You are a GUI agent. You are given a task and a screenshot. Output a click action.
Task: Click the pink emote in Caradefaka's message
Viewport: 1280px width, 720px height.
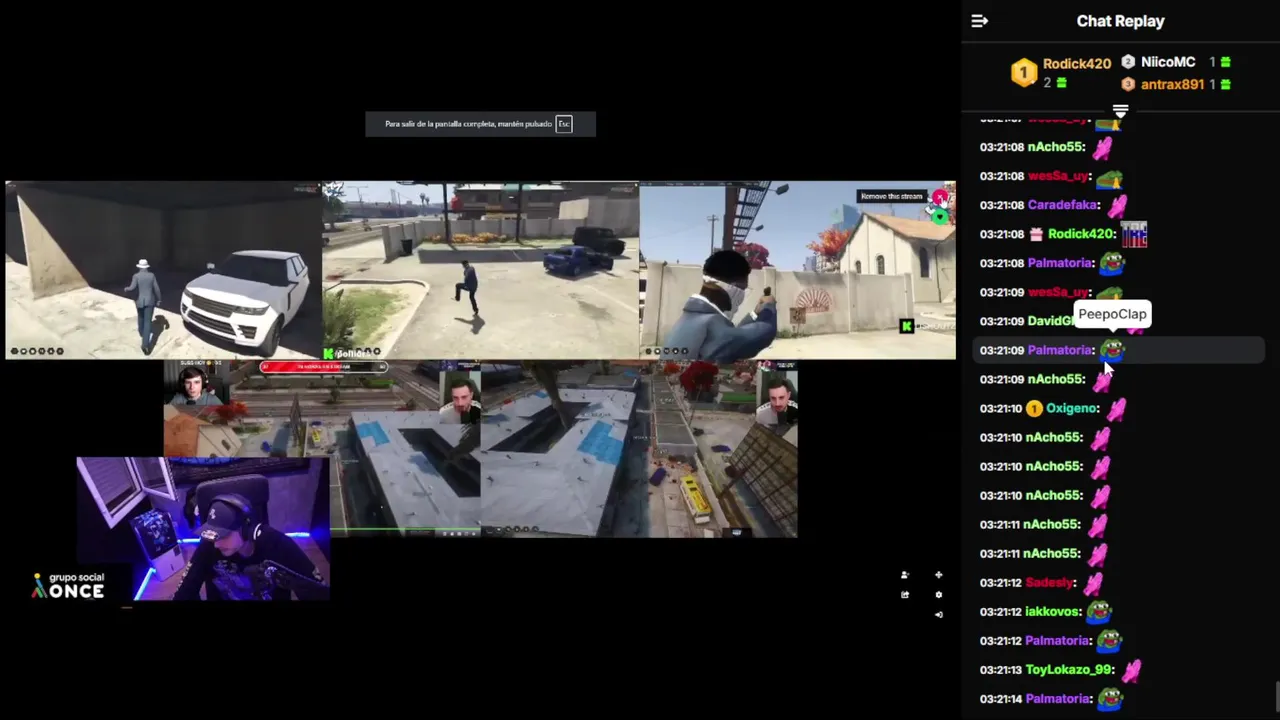1116,205
